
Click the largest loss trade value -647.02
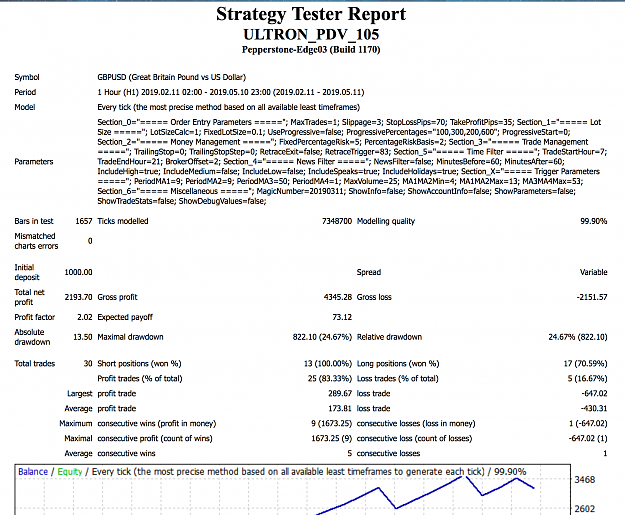tap(594, 394)
